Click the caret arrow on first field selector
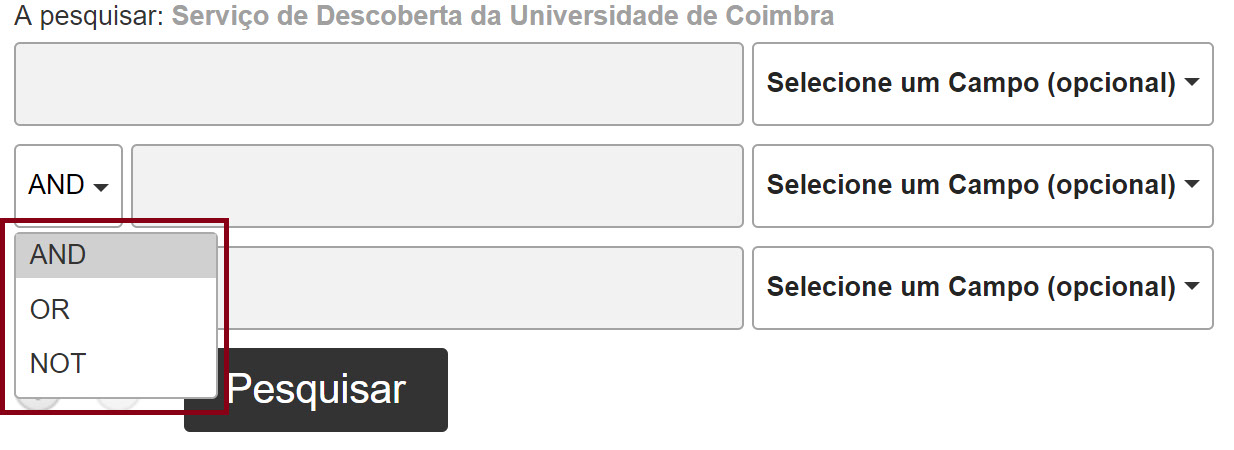 pos(1191,83)
